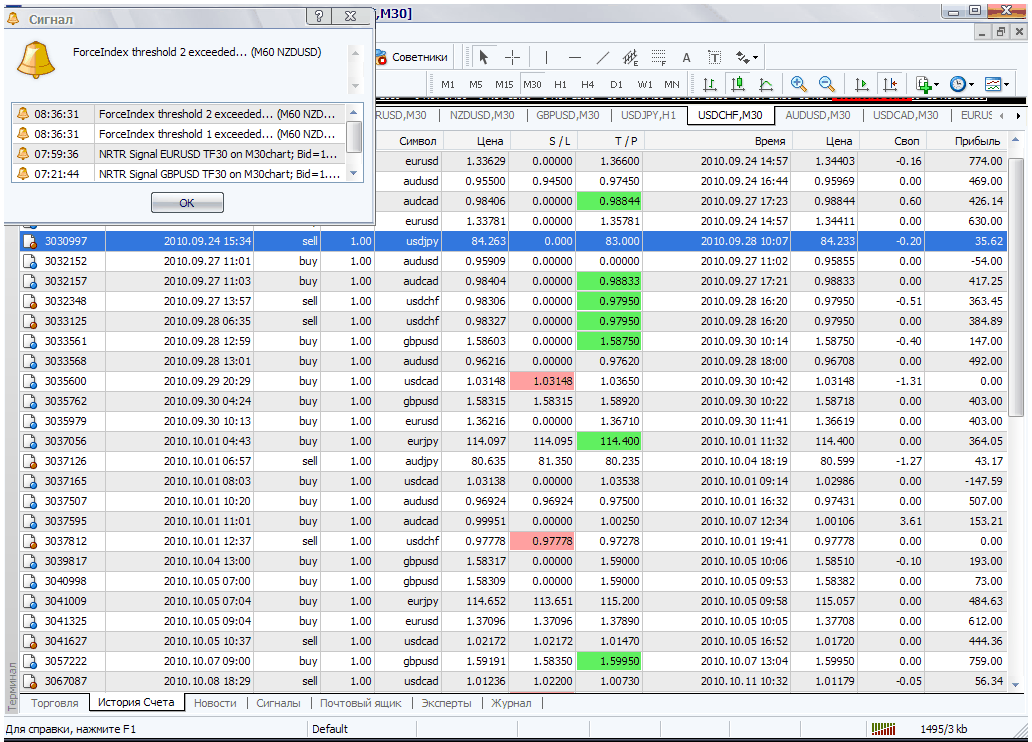Click order icon for row 3067087
The width and height of the screenshot is (1032, 742).
[30, 681]
